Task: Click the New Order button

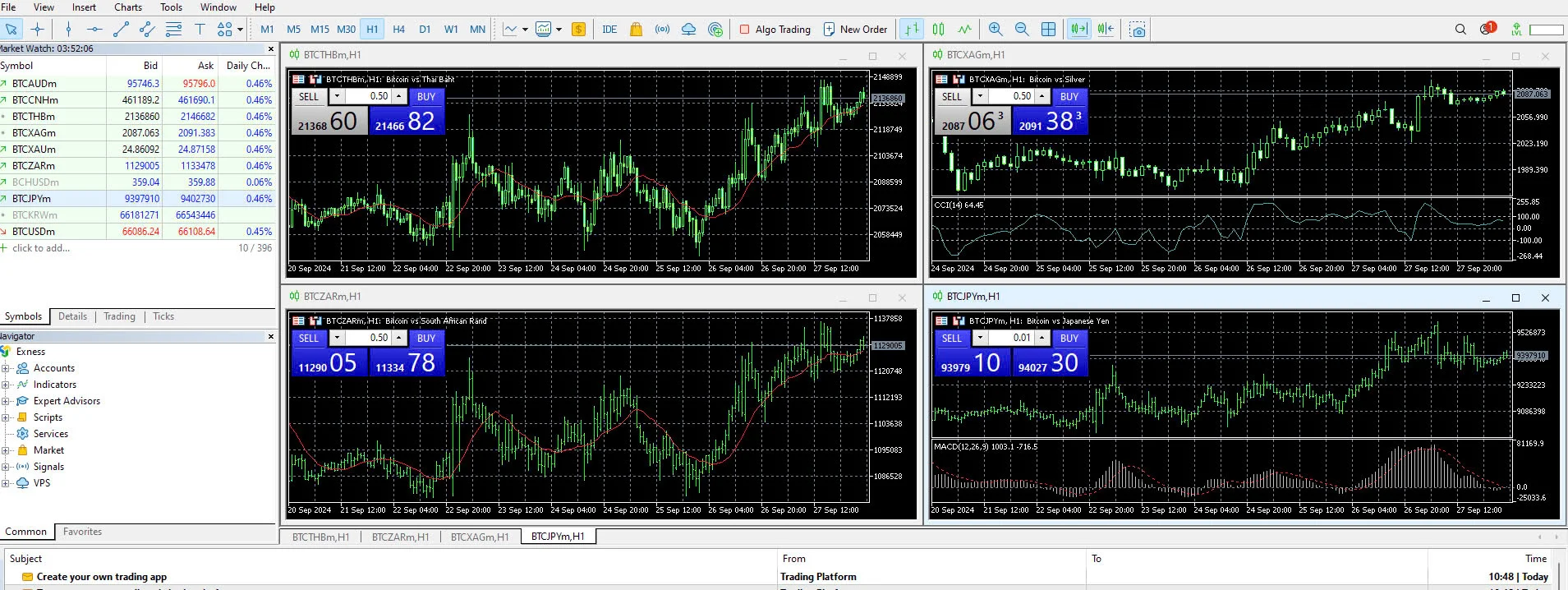Action: (x=855, y=29)
